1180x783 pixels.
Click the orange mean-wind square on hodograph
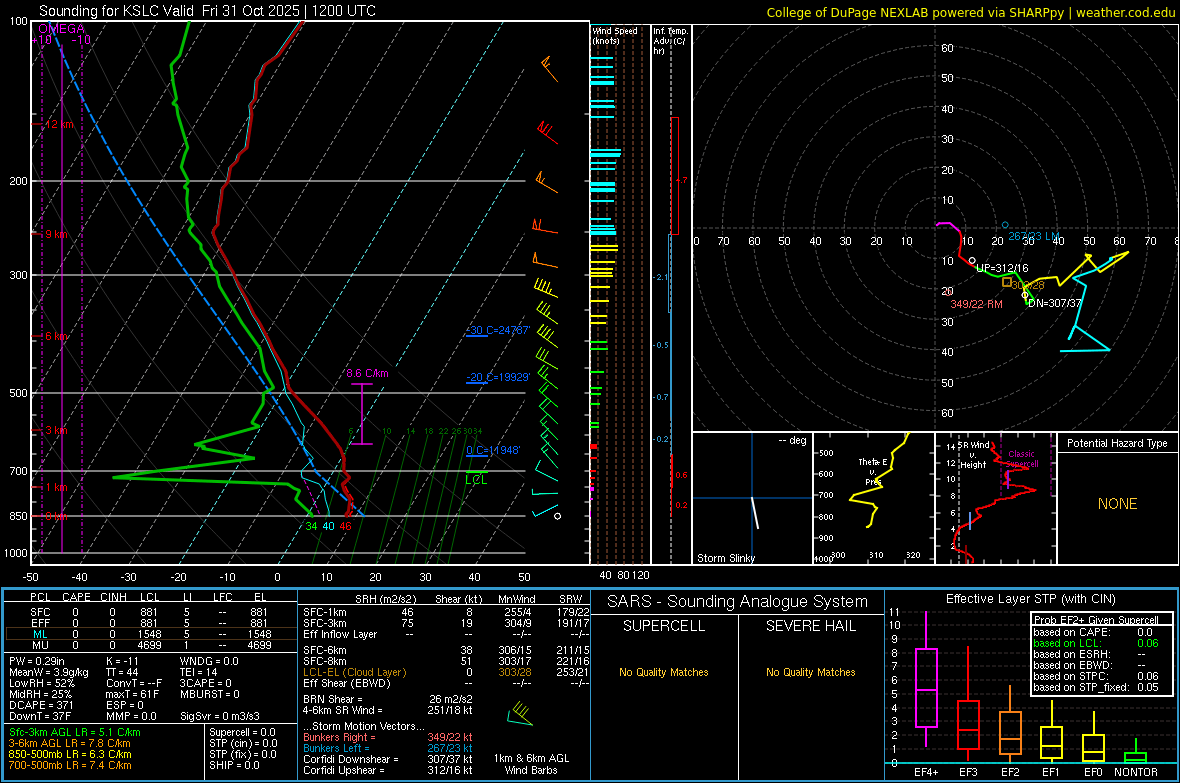click(x=1007, y=282)
